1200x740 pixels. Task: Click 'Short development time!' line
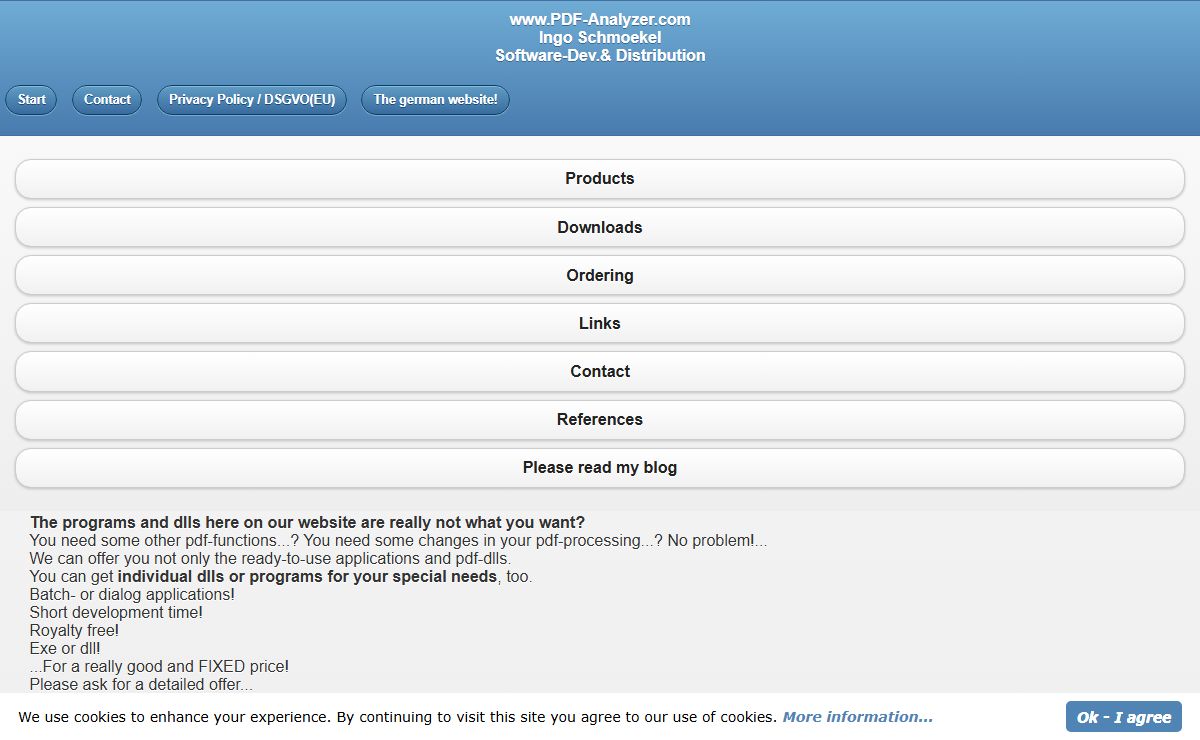(116, 613)
